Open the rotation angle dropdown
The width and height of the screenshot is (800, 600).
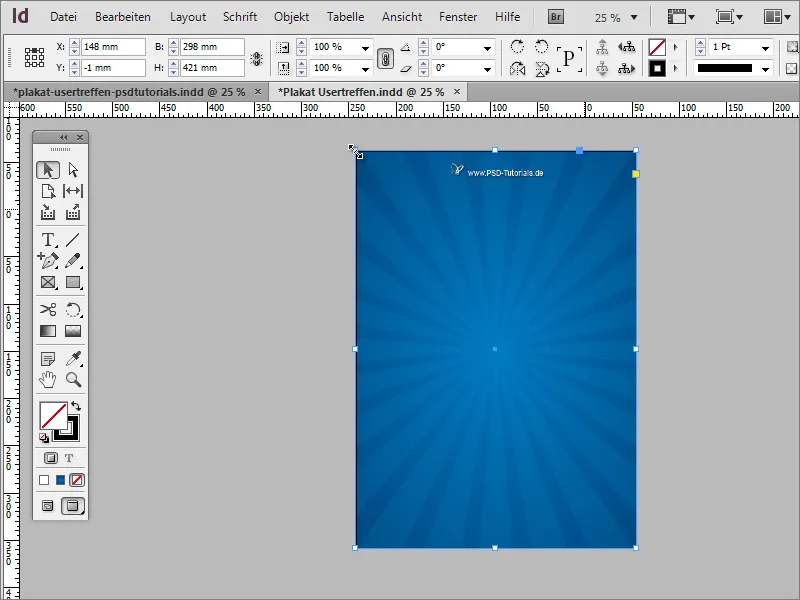click(x=487, y=48)
